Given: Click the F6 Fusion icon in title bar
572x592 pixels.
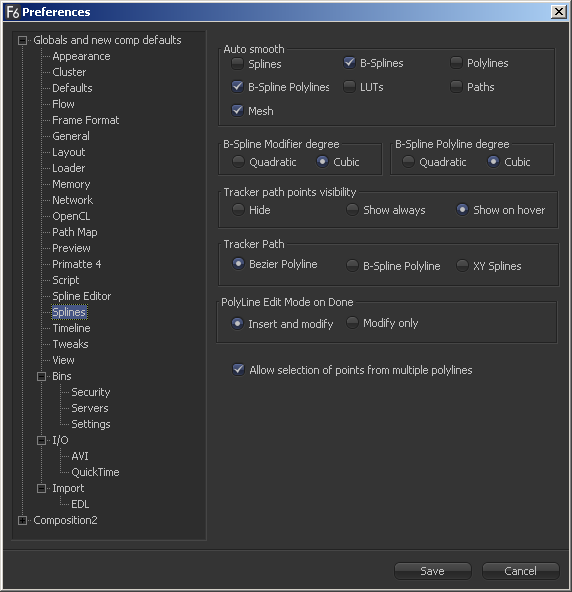Looking at the screenshot, I should 12,12.
